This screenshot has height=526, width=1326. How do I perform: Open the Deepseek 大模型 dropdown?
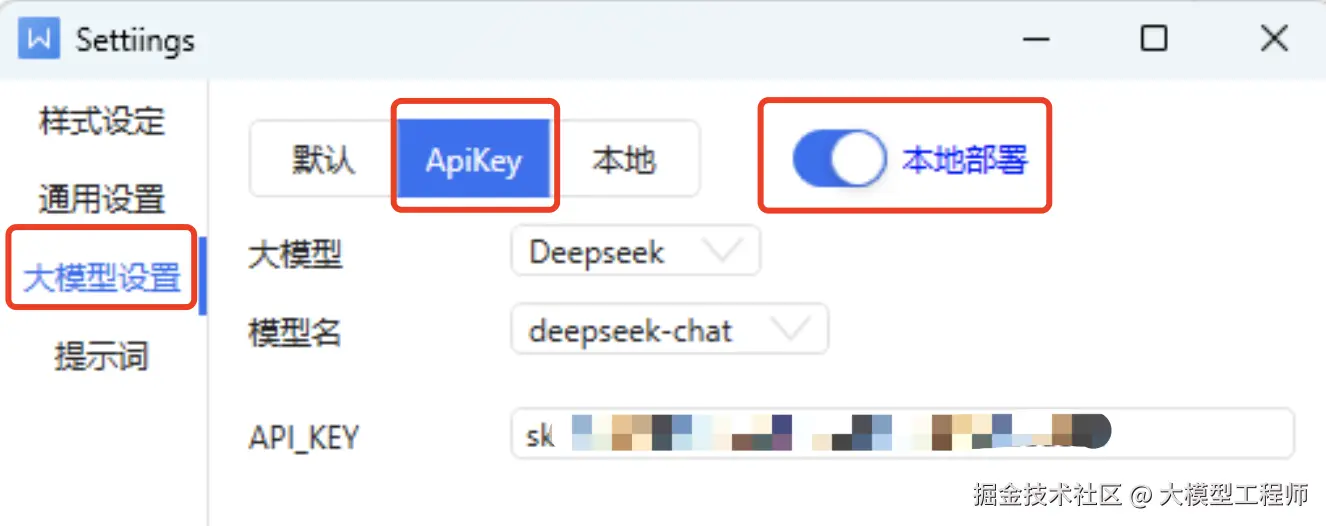tap(635, 250)
